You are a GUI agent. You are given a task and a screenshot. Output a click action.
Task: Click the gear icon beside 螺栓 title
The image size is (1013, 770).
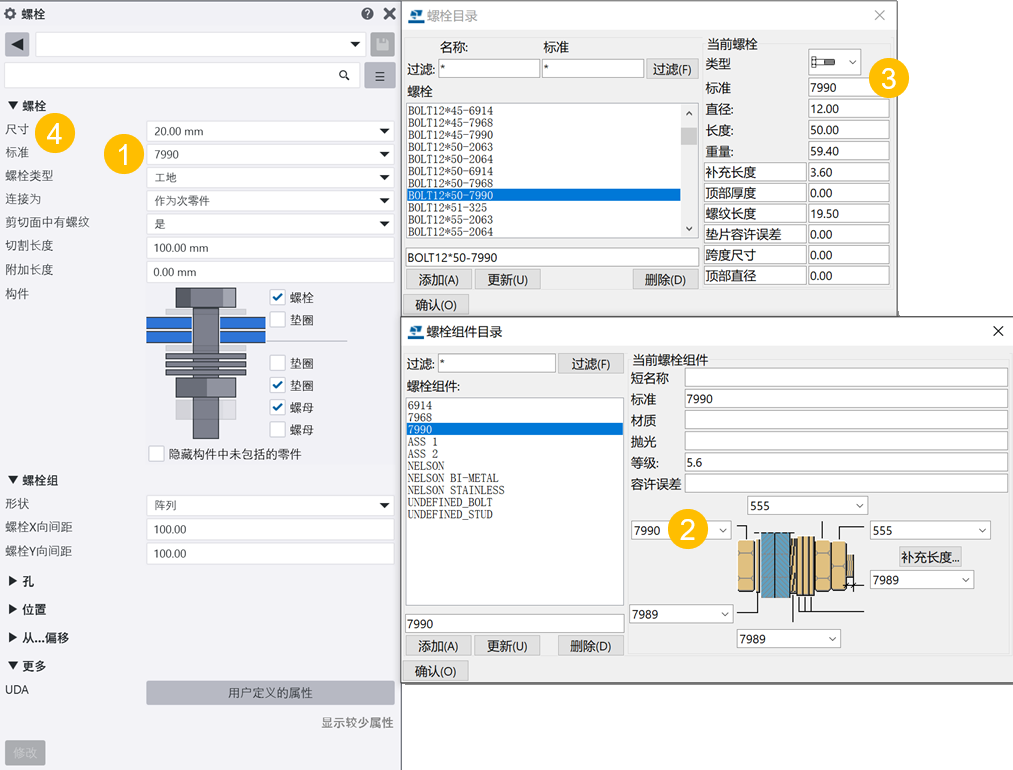tap(10, 15)
